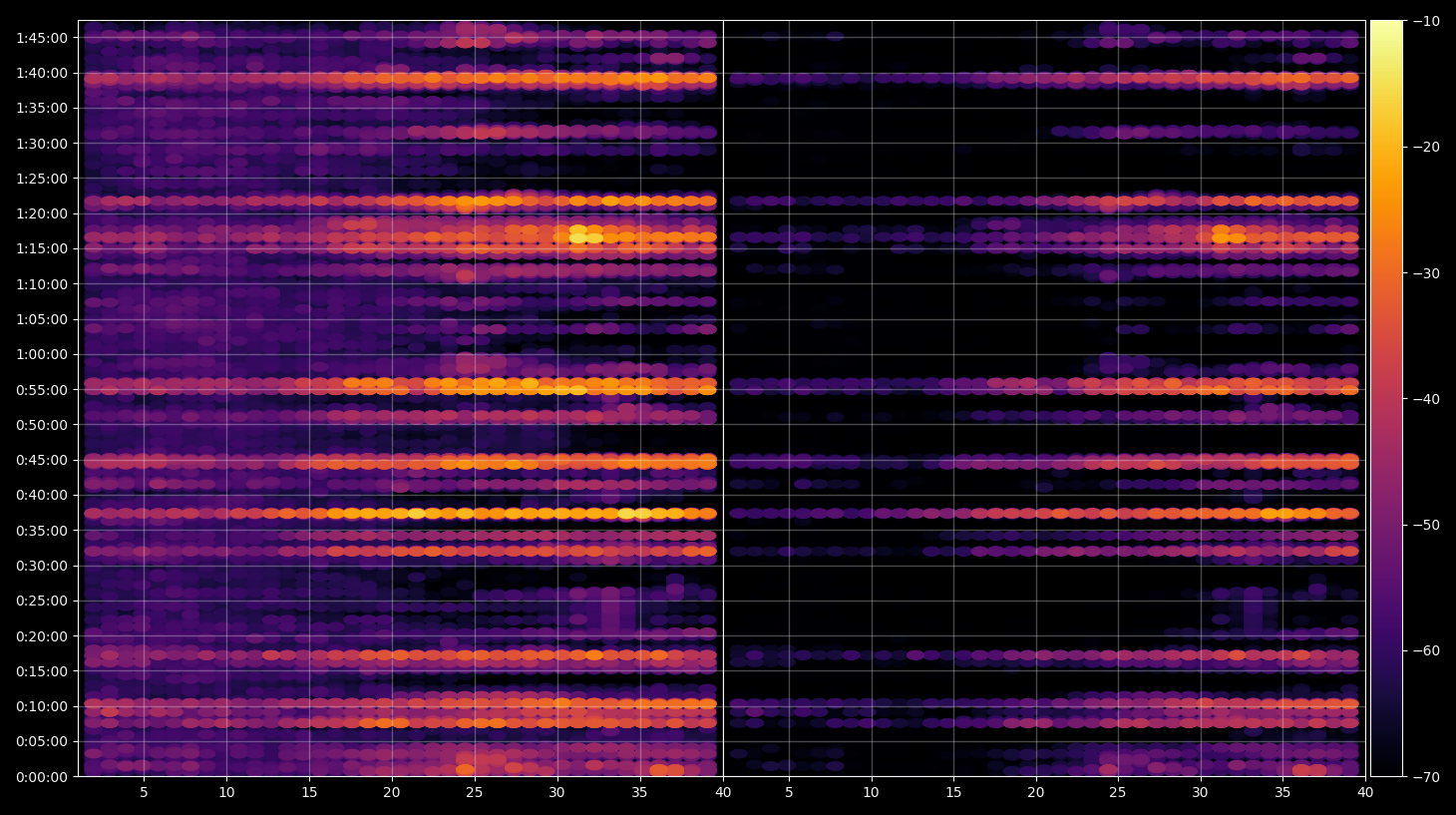Click x-axis label 5 under the left heatmap
The height and width of the screenshot is (815, 1456).
point(144,793)
